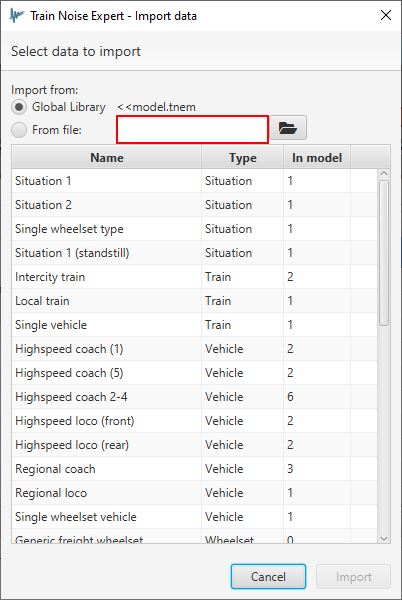Open the folder browse icon button
This screenshot has height=600, width=402.
point(288,128)
